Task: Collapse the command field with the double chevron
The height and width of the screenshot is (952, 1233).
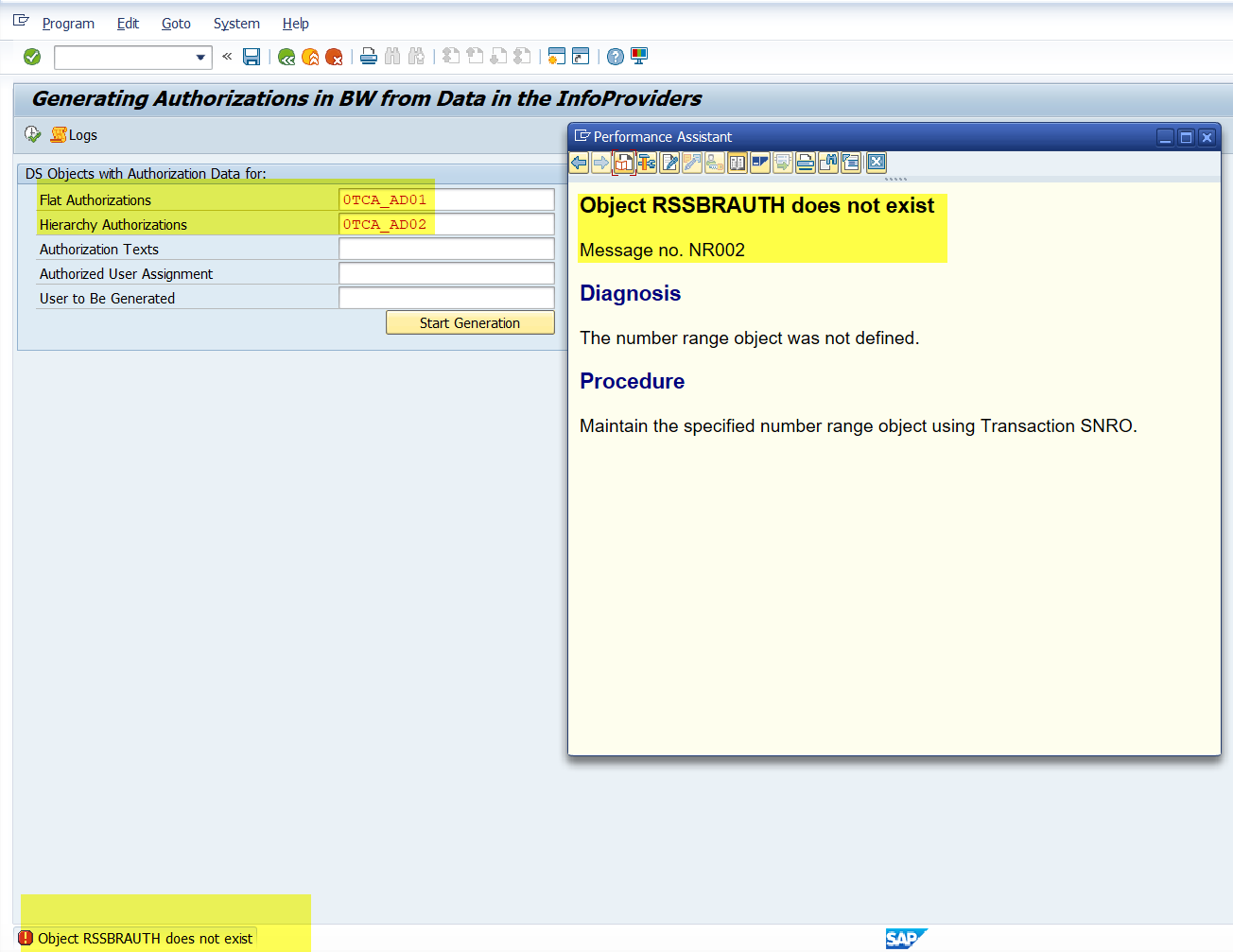Action: 227,57
